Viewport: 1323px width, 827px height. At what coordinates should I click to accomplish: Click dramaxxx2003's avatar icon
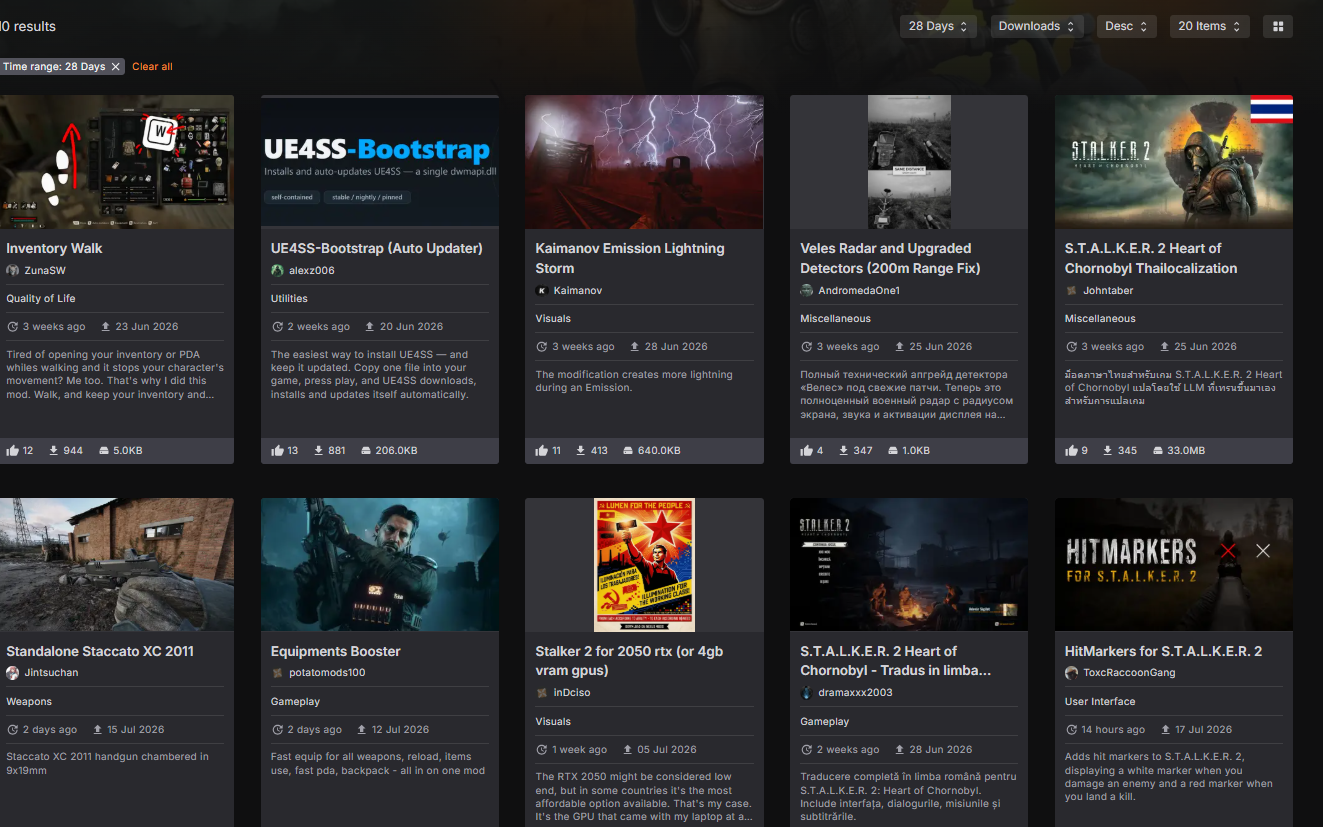coord(807,693)
